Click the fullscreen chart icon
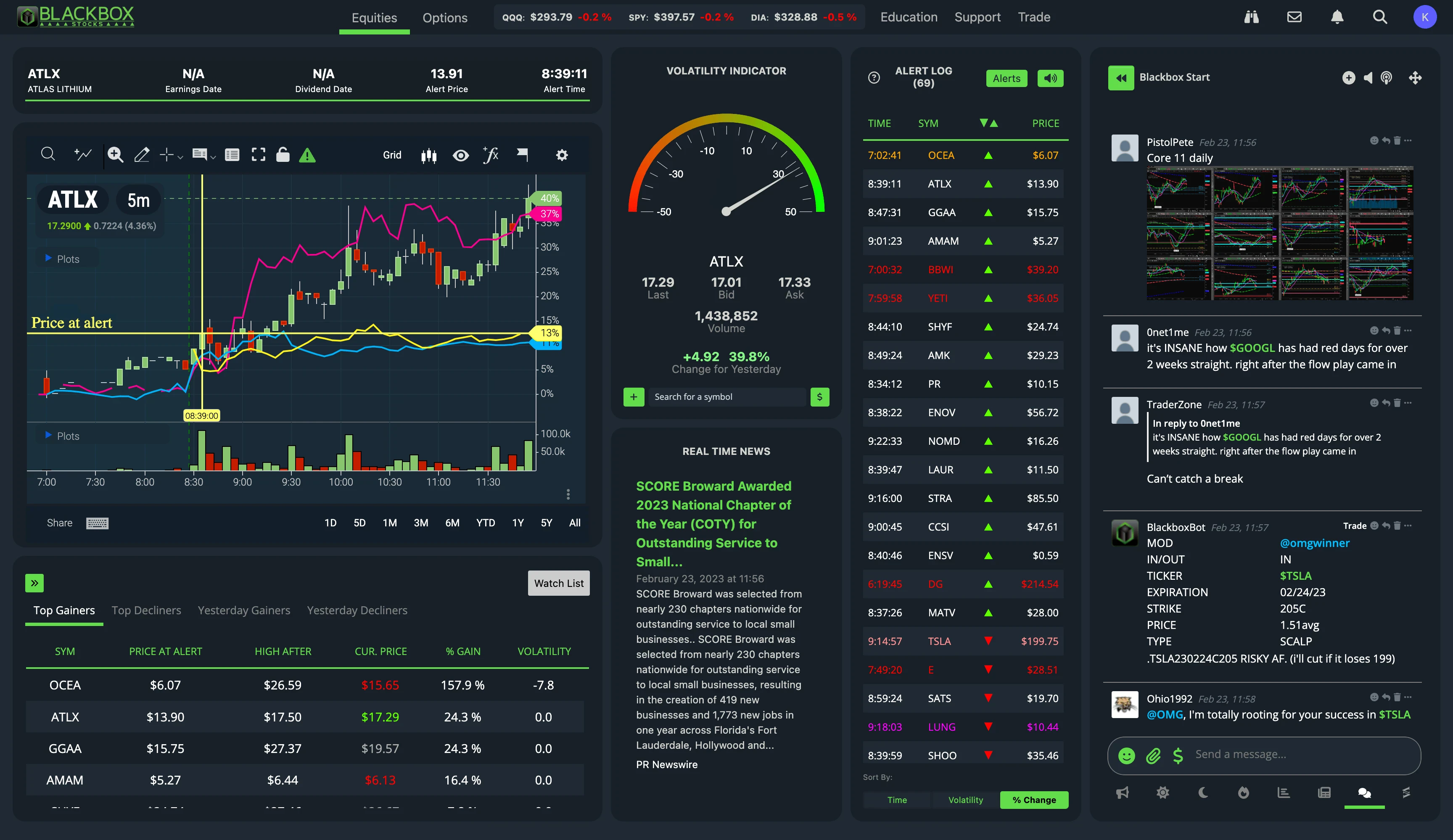The image size is (1453, 840). point(258,155)
